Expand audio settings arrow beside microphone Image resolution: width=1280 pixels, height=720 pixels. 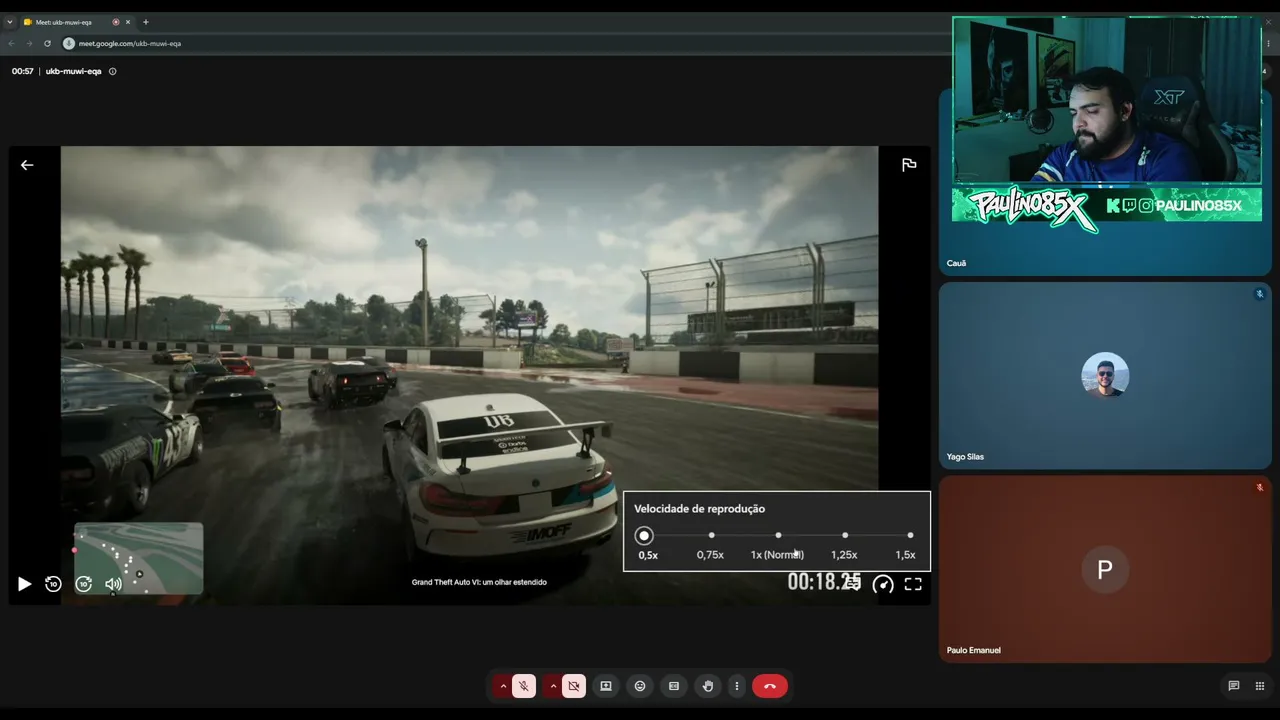503,686
